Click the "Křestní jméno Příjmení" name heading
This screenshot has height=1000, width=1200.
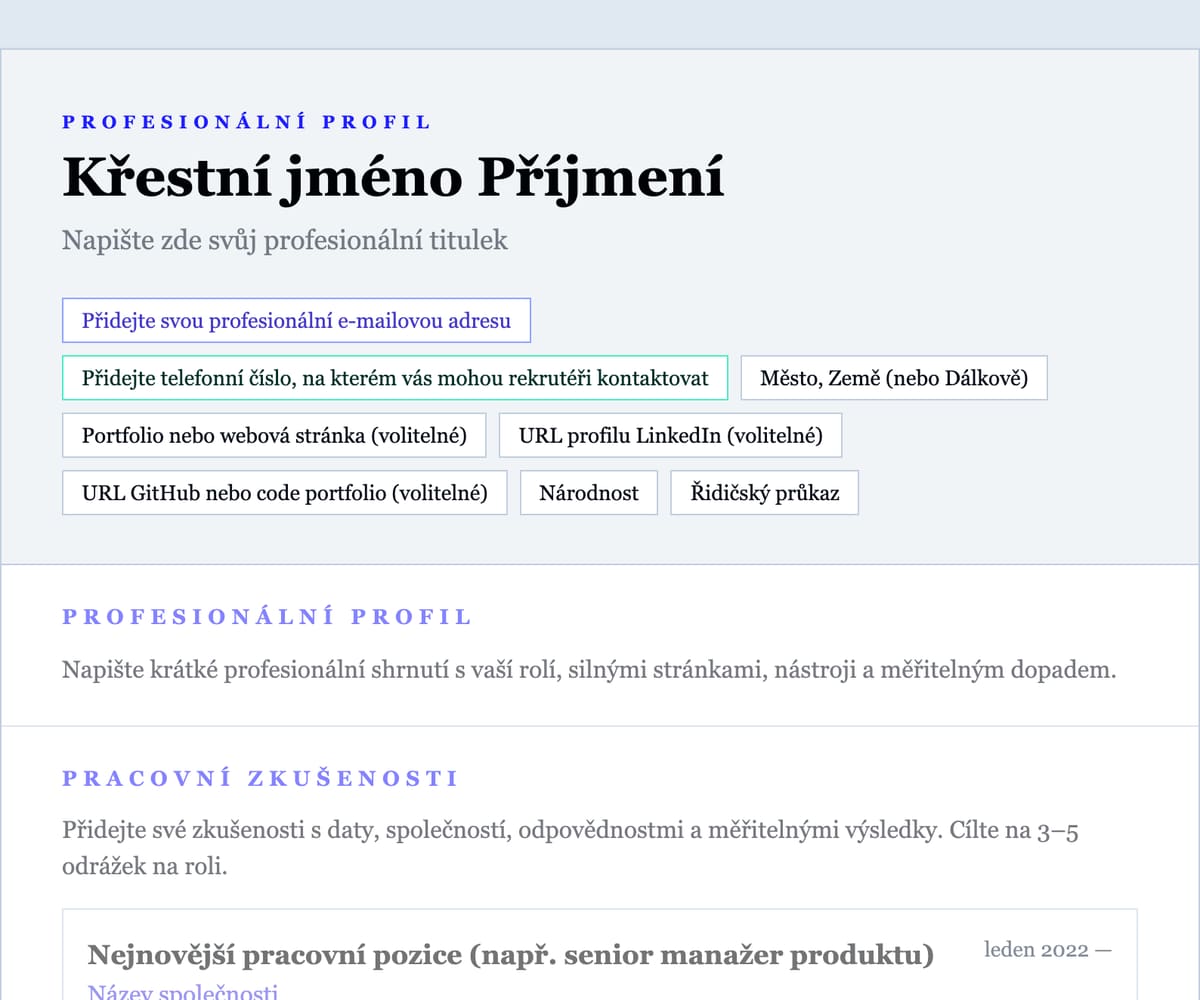392,175
